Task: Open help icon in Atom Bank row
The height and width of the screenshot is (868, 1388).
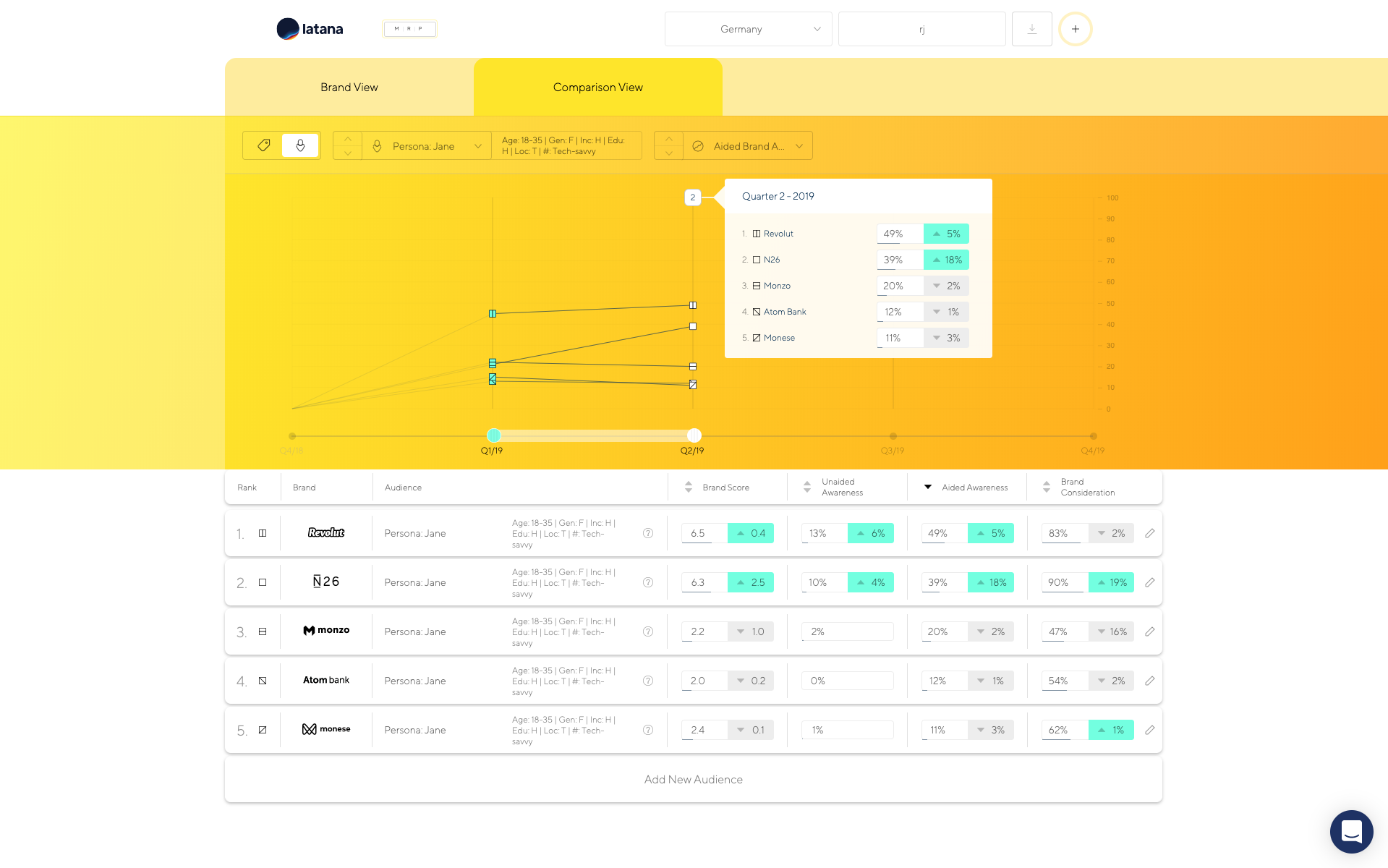Action: click(648, 681)
